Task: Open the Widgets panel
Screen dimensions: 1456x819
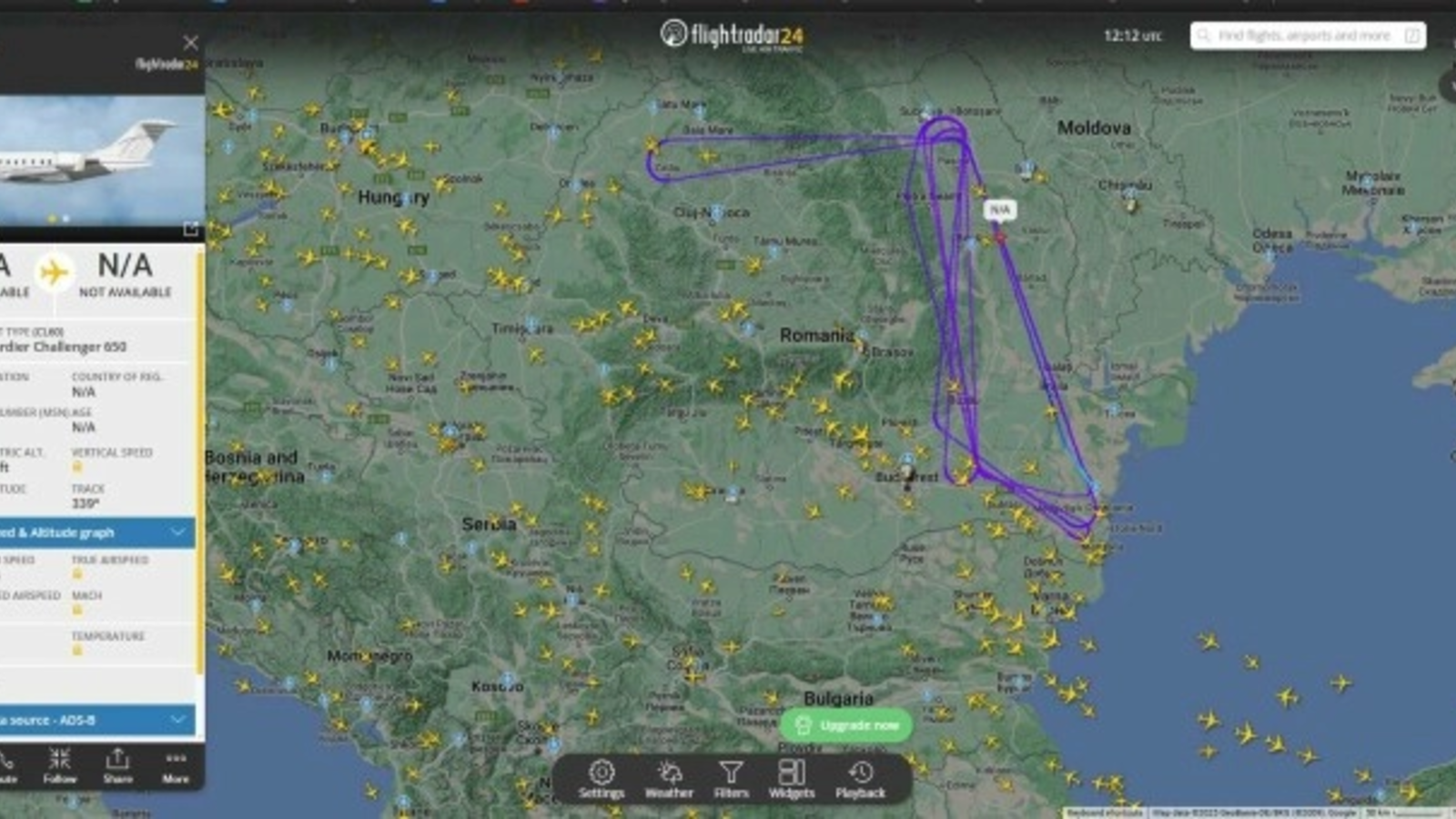Action: 792,780
